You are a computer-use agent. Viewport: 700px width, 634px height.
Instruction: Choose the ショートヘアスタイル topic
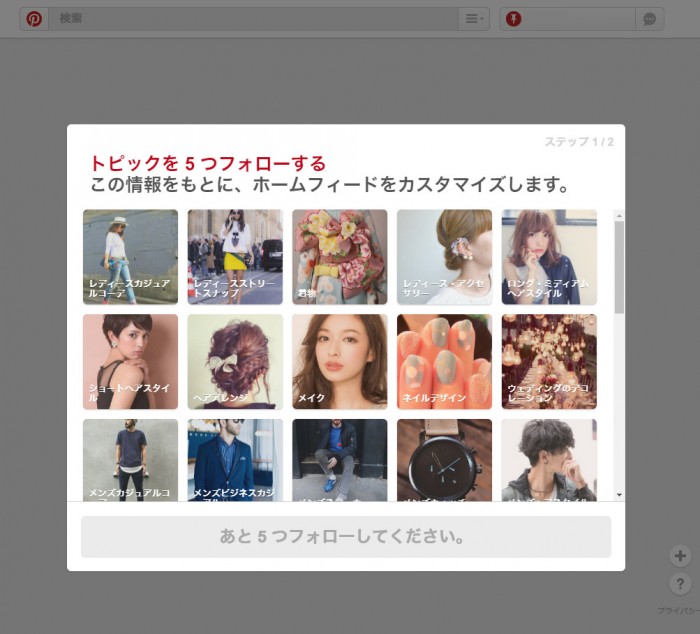130,362
